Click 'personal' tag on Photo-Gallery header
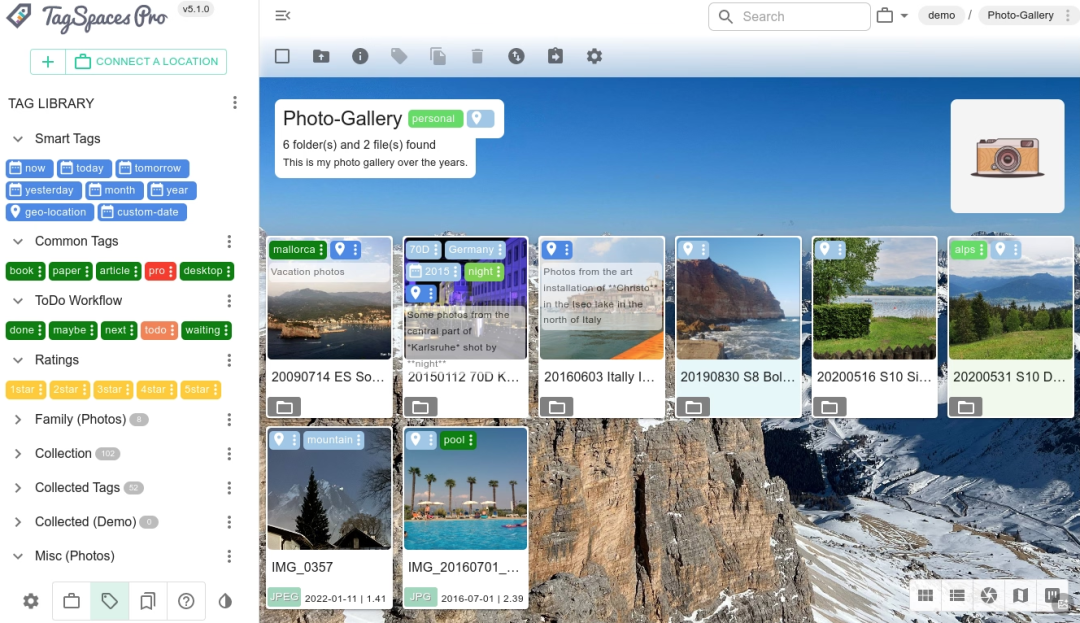The width and height of the screenshot is (1080, 623). 435,118
